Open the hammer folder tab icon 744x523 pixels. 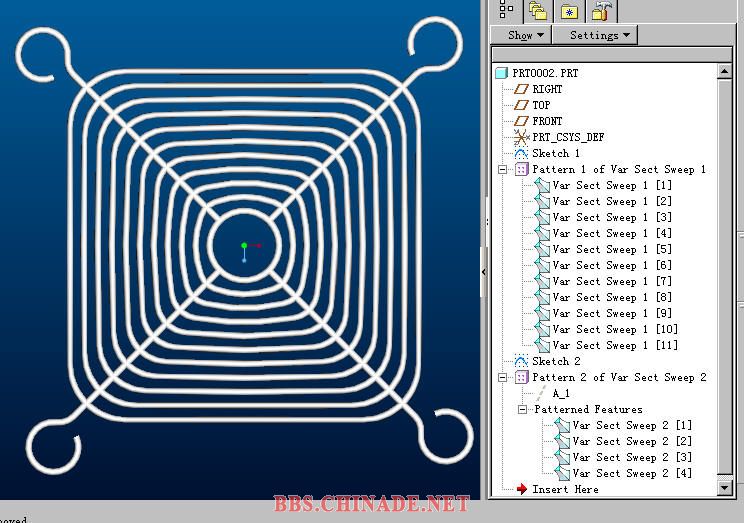coord(602,10)
